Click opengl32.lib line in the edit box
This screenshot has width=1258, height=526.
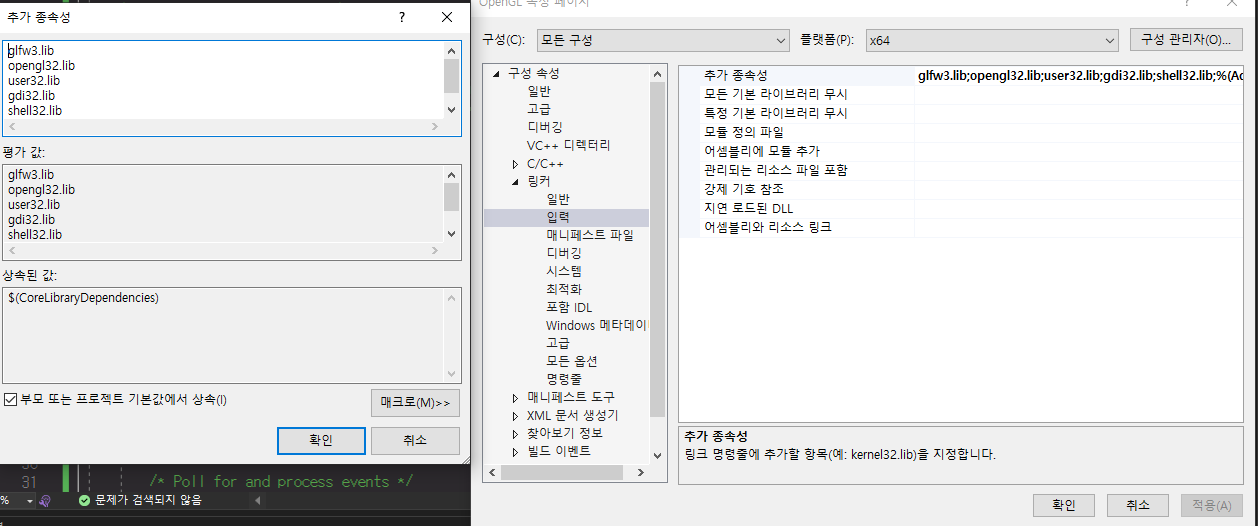pos(41,65)
